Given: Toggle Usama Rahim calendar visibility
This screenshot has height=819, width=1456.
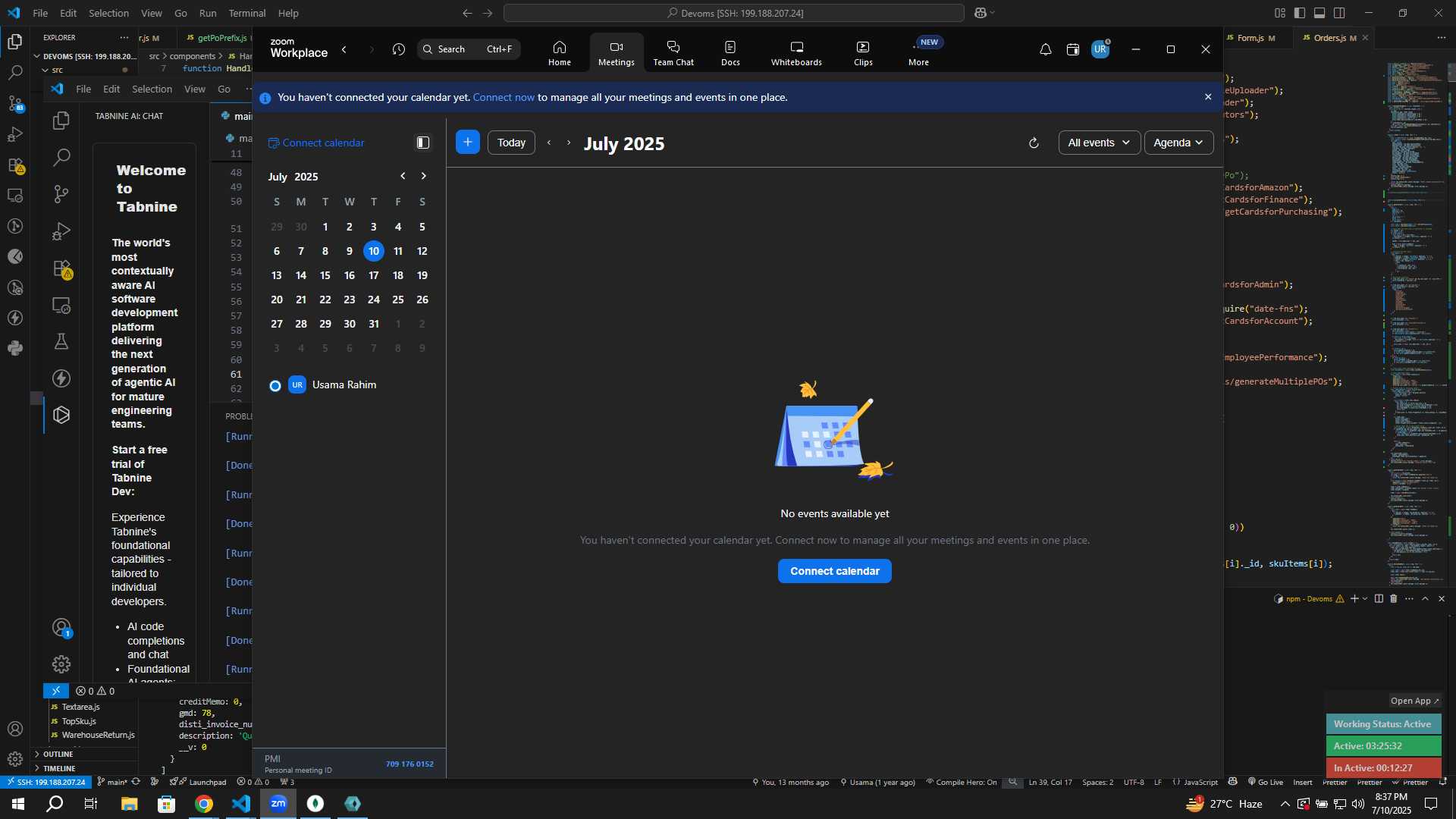Looking at the screenshot, I should coord(275,385).
